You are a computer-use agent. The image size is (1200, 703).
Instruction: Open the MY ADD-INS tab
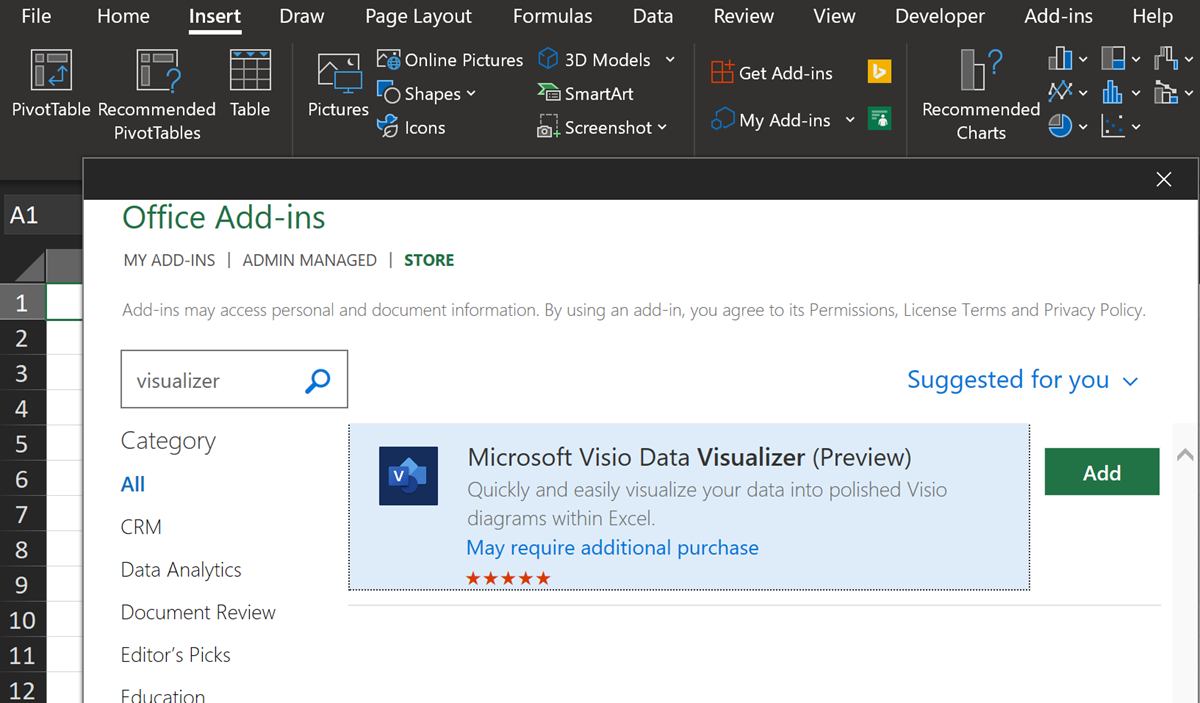169,259
